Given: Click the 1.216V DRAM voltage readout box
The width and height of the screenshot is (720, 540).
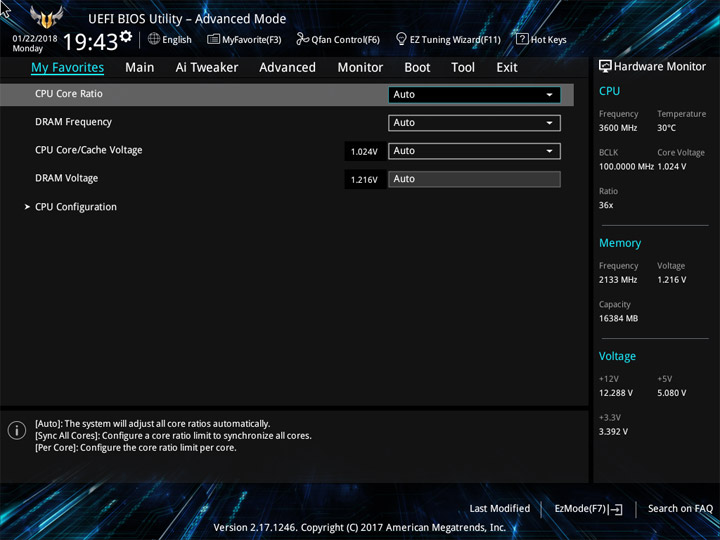Looking at the screenshot, I should click(365, 180).
